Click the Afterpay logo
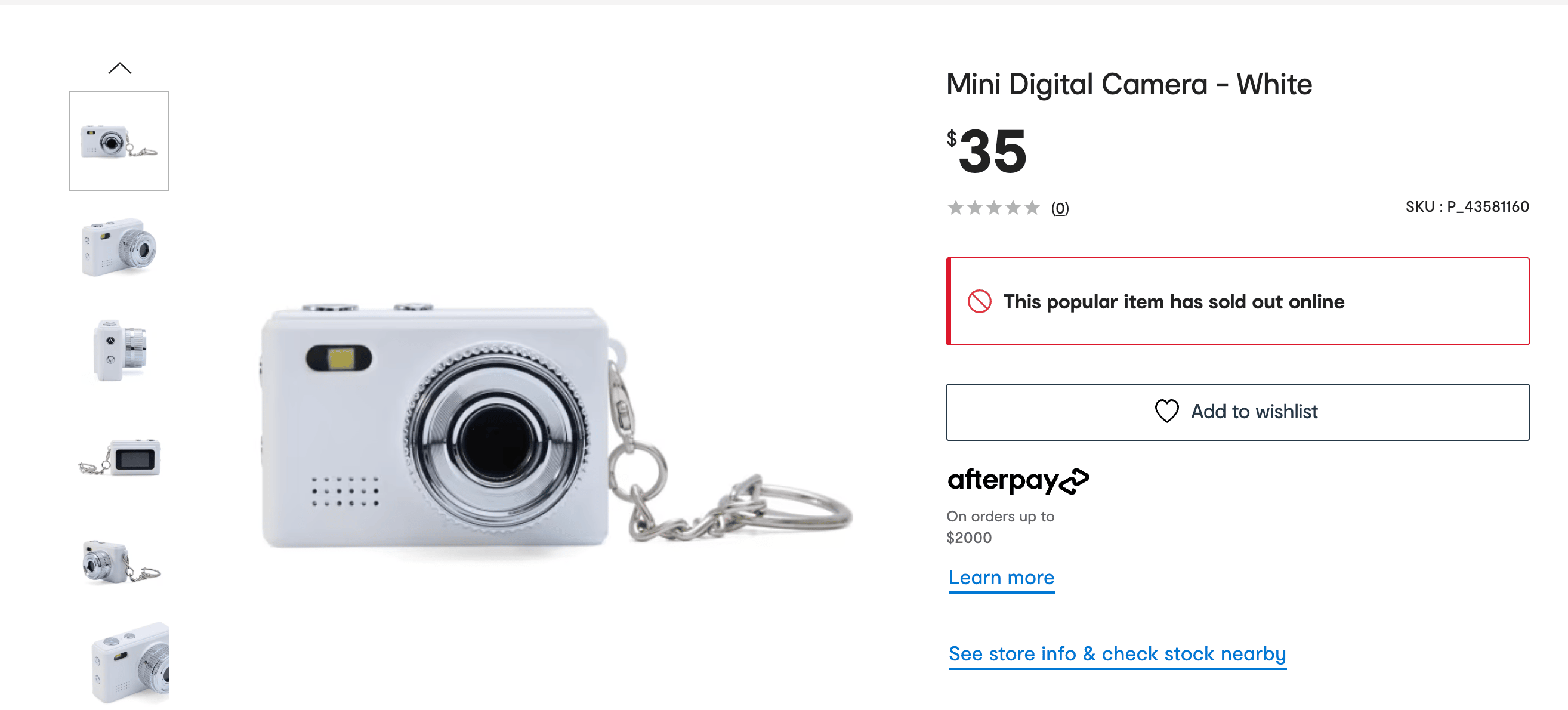Screen dimensions: 1568x710 tap(1018, 481)
